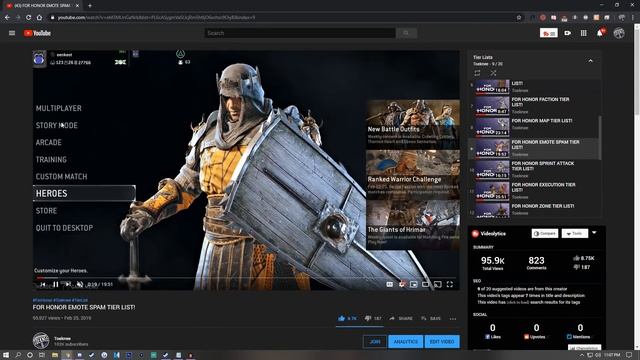
Task: Show hidden system tray icons
Action: [582, 355]
